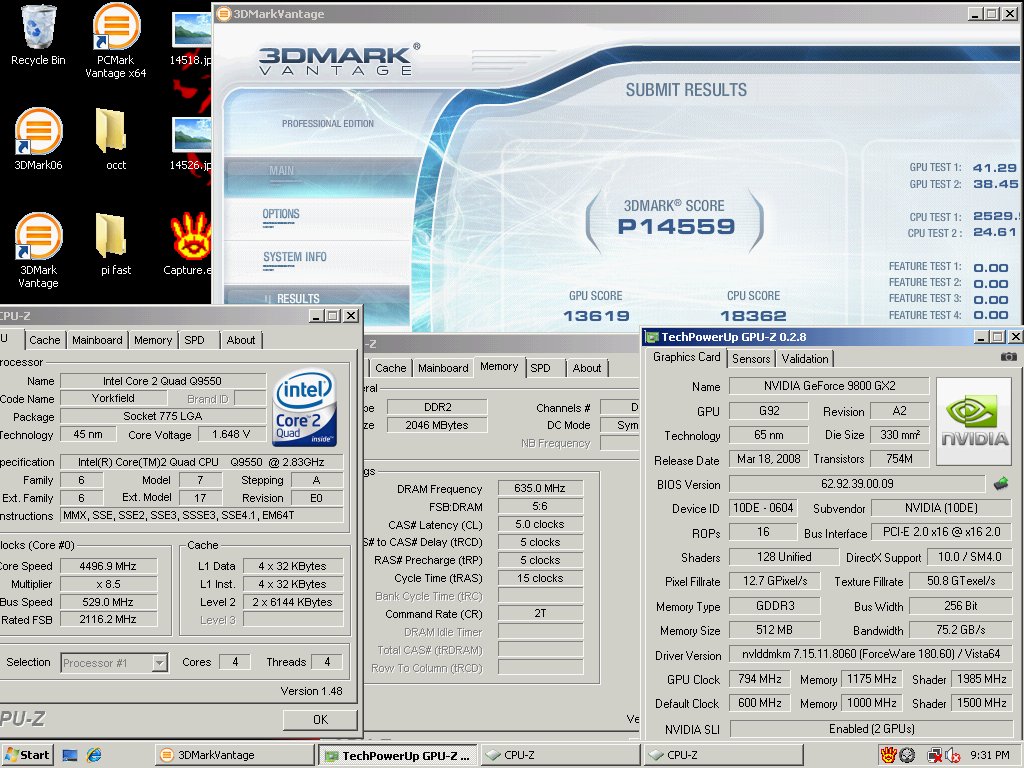
Task: Click the GPU Clock value 794 MHz
Action: (760, 679)
